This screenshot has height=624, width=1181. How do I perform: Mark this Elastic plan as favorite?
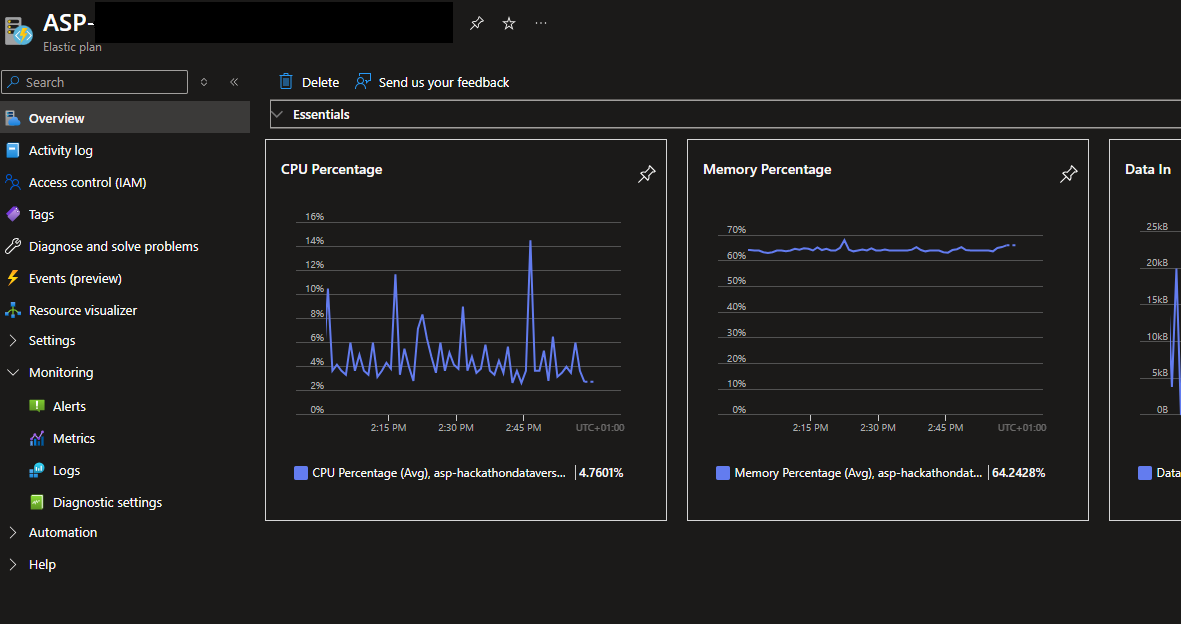coord(509,22)
